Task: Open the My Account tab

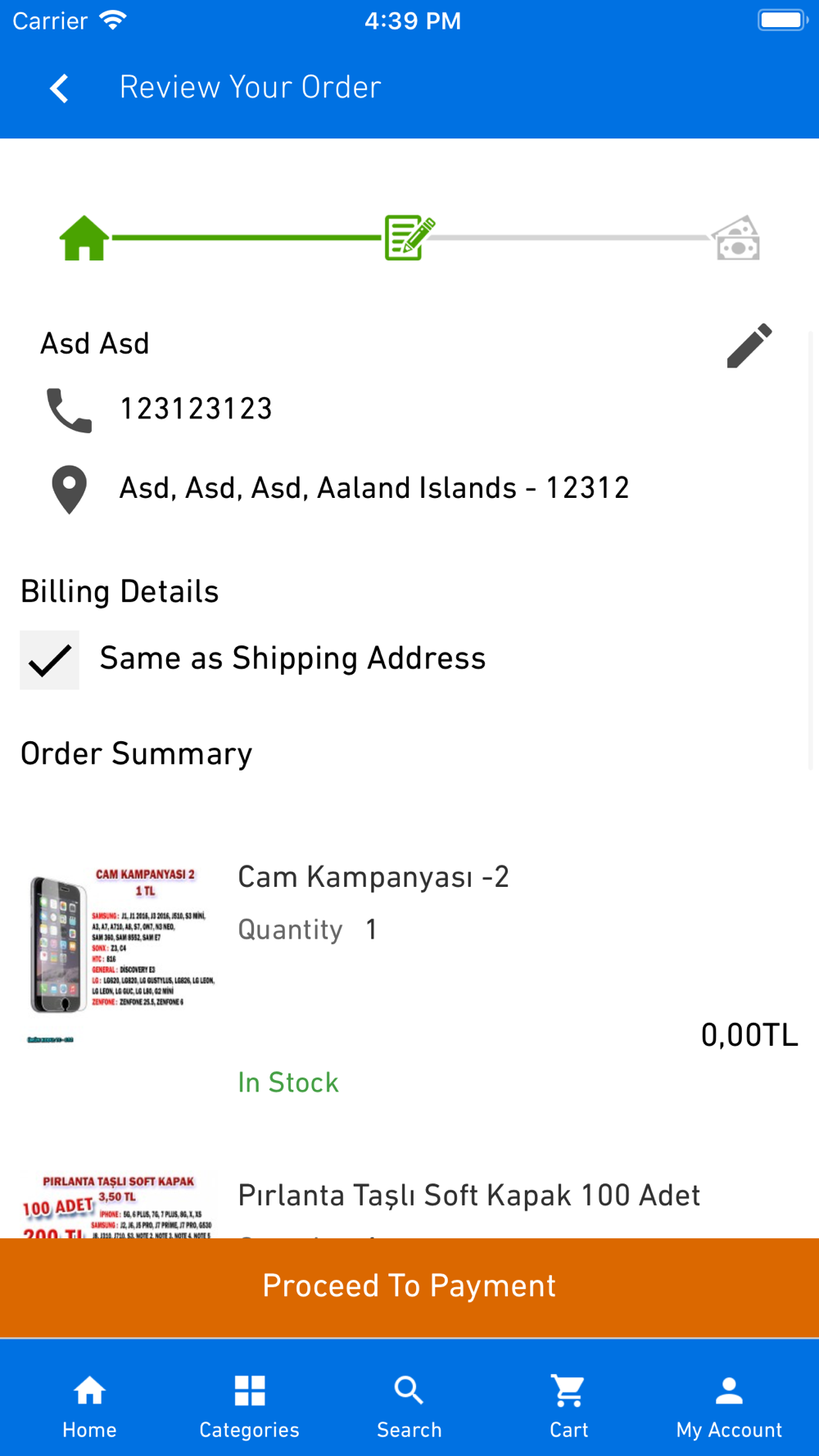Action: (x=729, y=1406)
